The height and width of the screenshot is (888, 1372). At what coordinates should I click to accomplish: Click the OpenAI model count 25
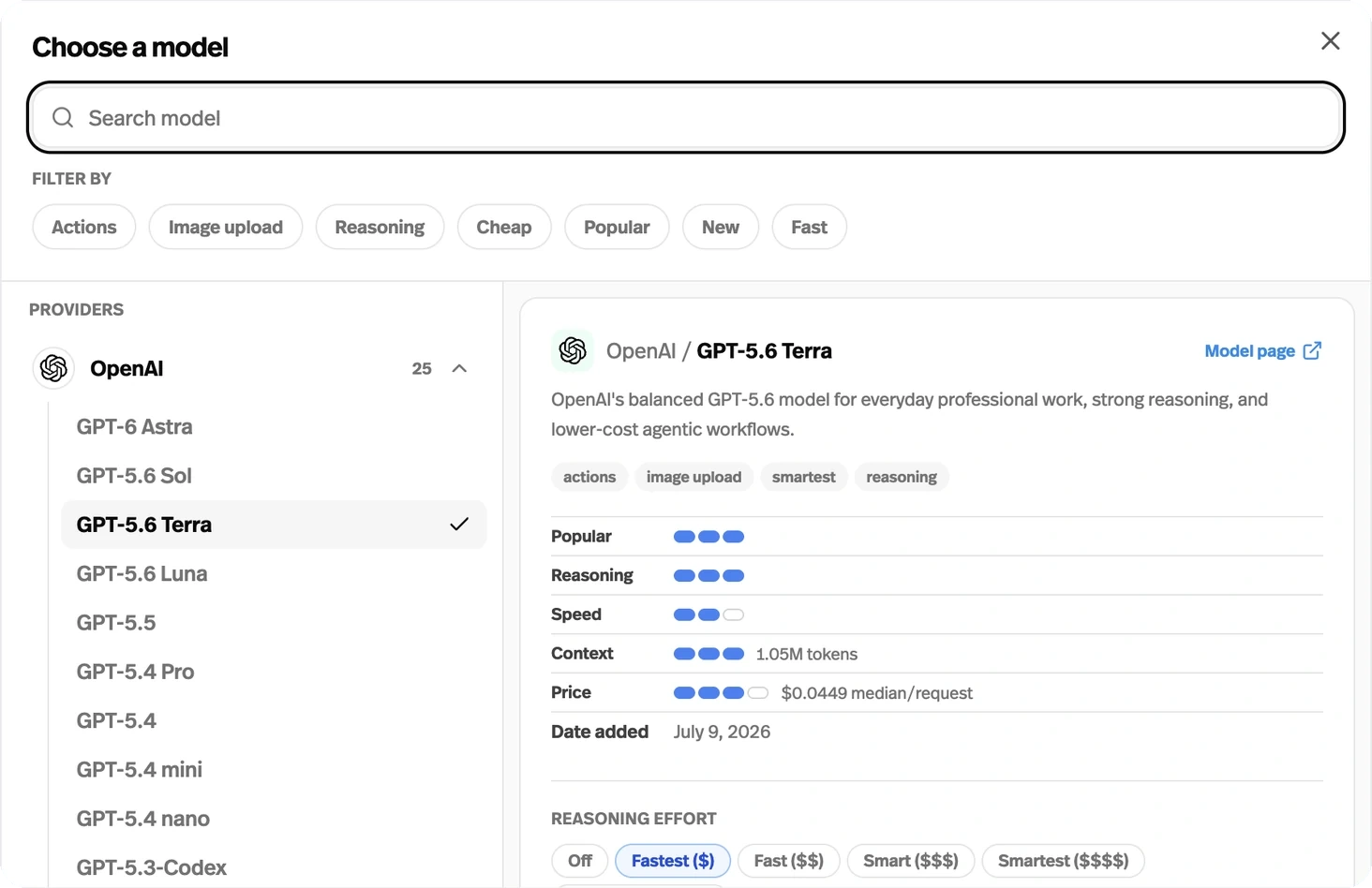click(x=422, y=368)
